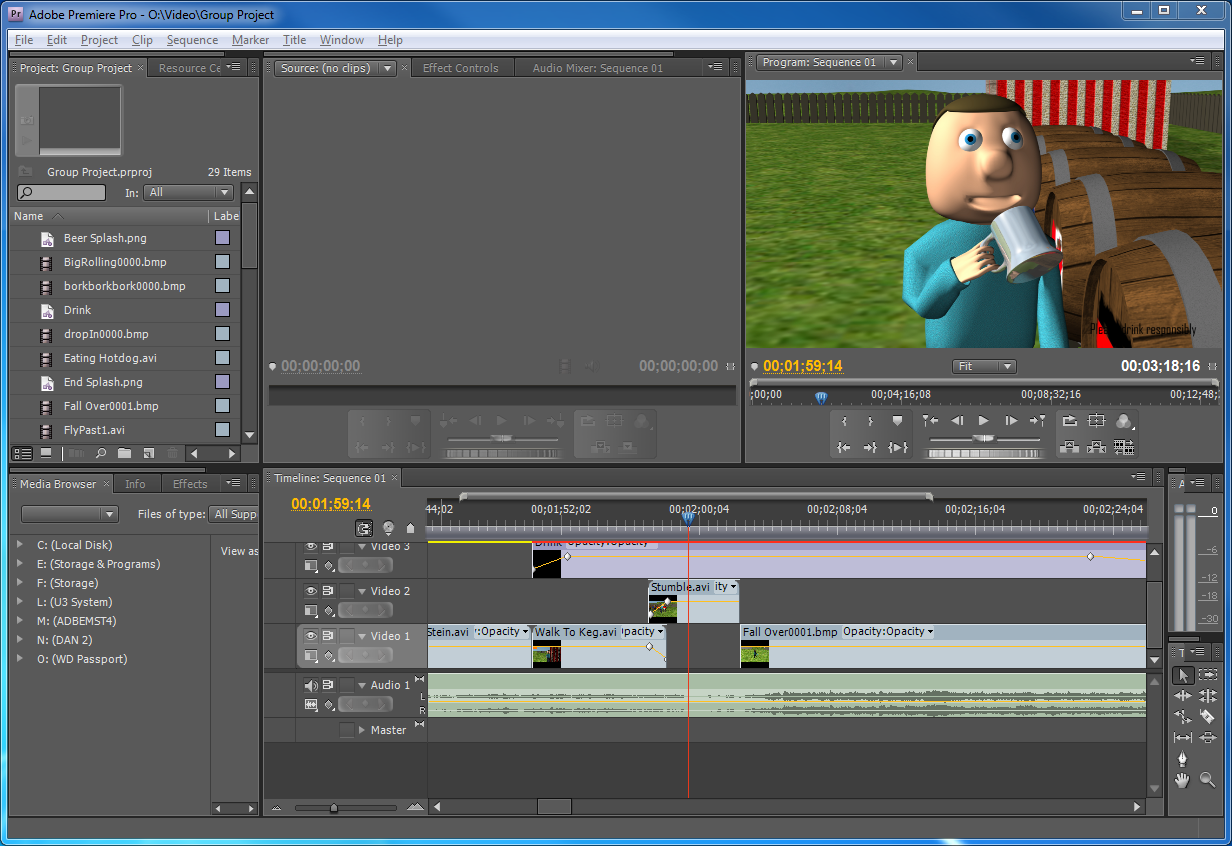The height and width of the screenshot is (846, 1232).
Task: Hide Video 3 track output
Action: coord(311,547)
